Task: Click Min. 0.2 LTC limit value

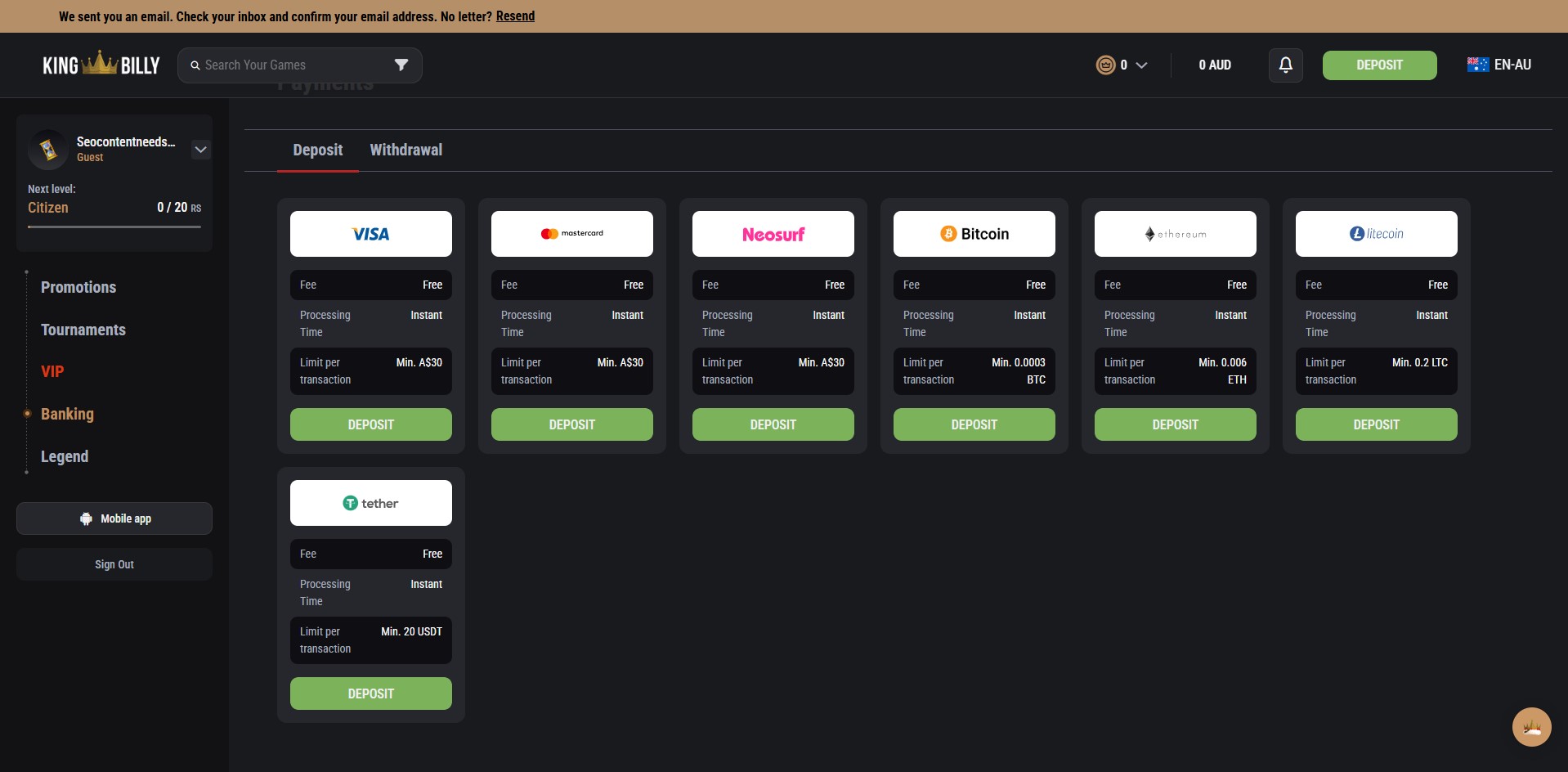Action: pos(1420,362)
